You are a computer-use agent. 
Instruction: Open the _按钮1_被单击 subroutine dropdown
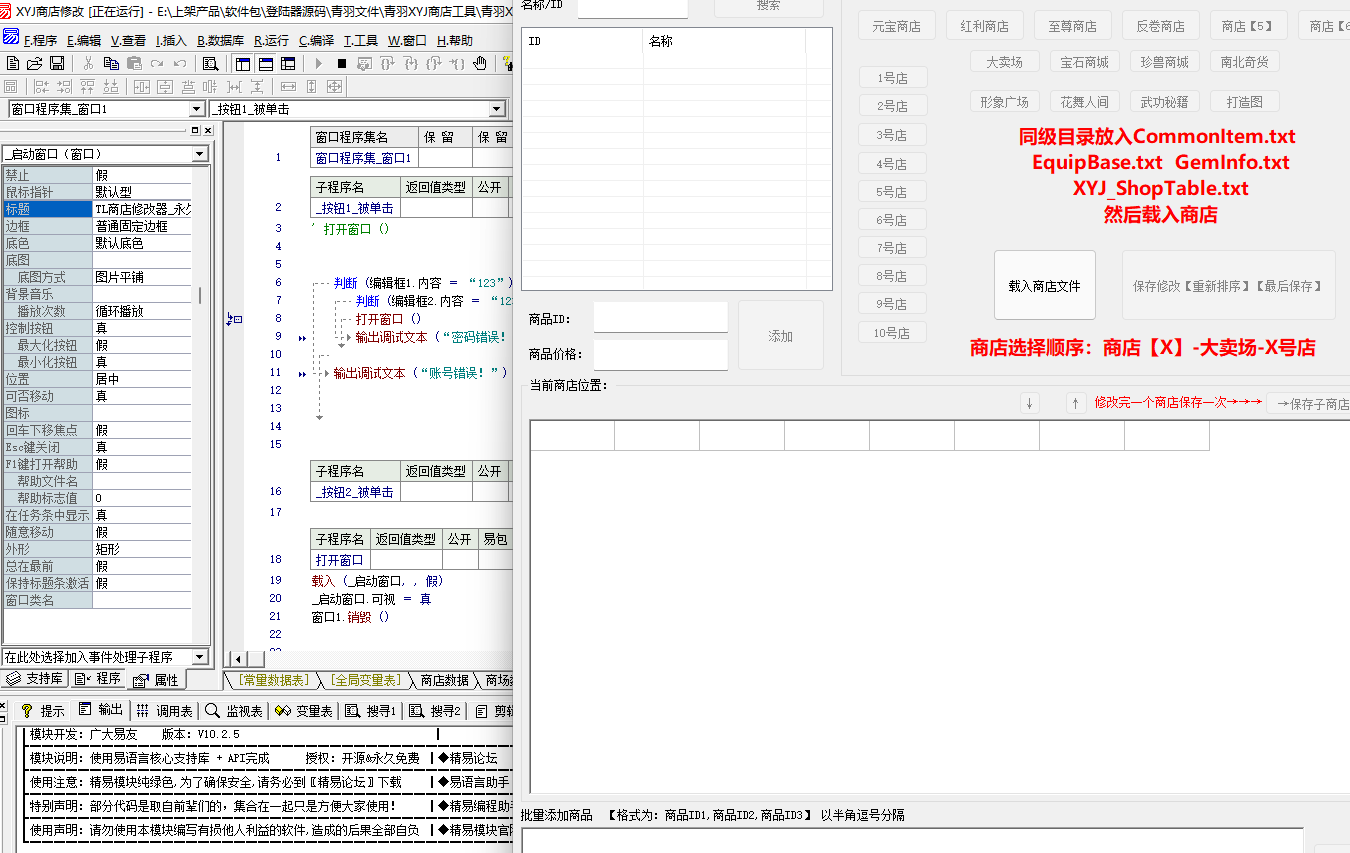[497, 109]
